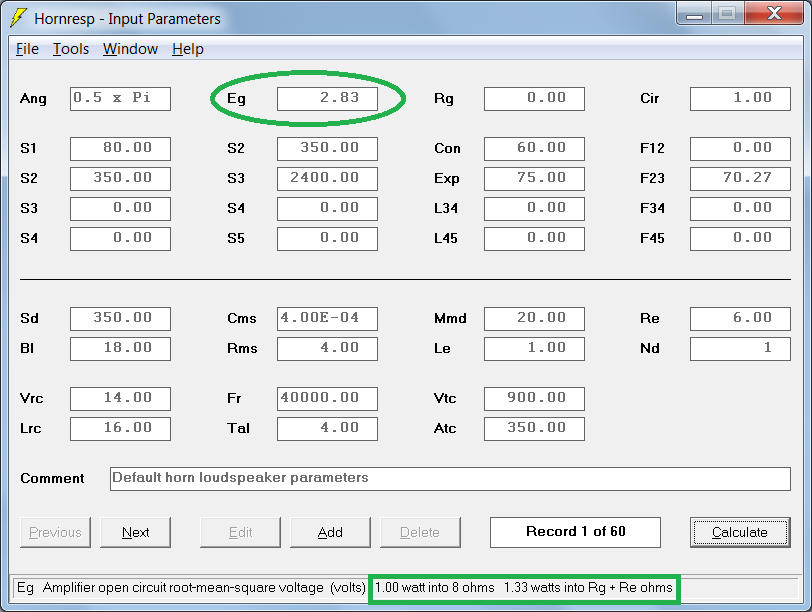Image resolution: width=812 pixels, height=612 pixels.
Task: Select the L45 input field
Action: coord(534,239)
